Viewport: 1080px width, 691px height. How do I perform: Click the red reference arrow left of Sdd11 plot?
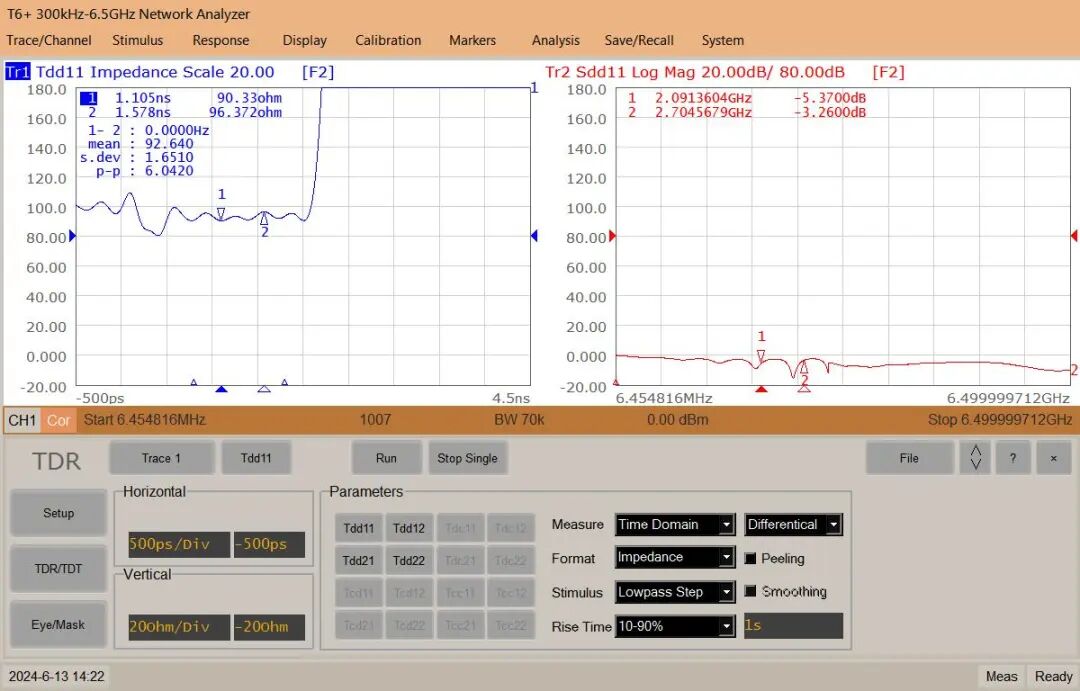tap(612, 236)
